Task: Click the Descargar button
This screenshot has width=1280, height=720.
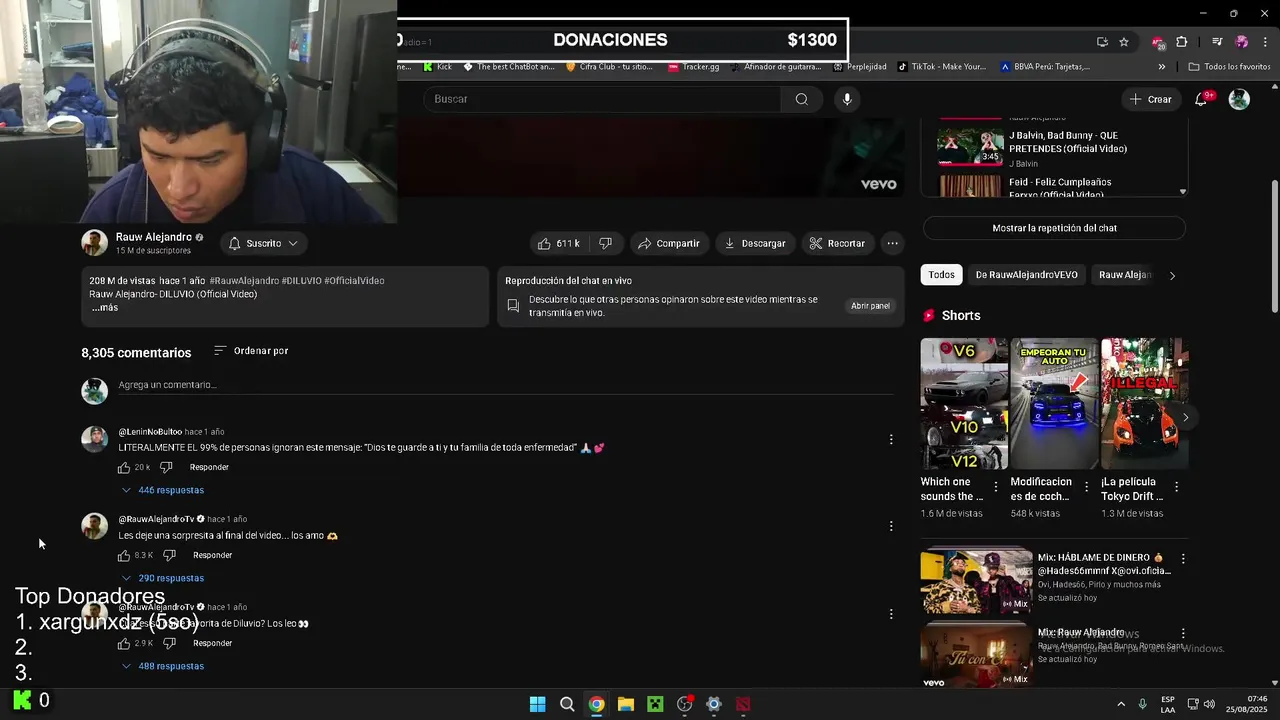Action: coord(755,243)
